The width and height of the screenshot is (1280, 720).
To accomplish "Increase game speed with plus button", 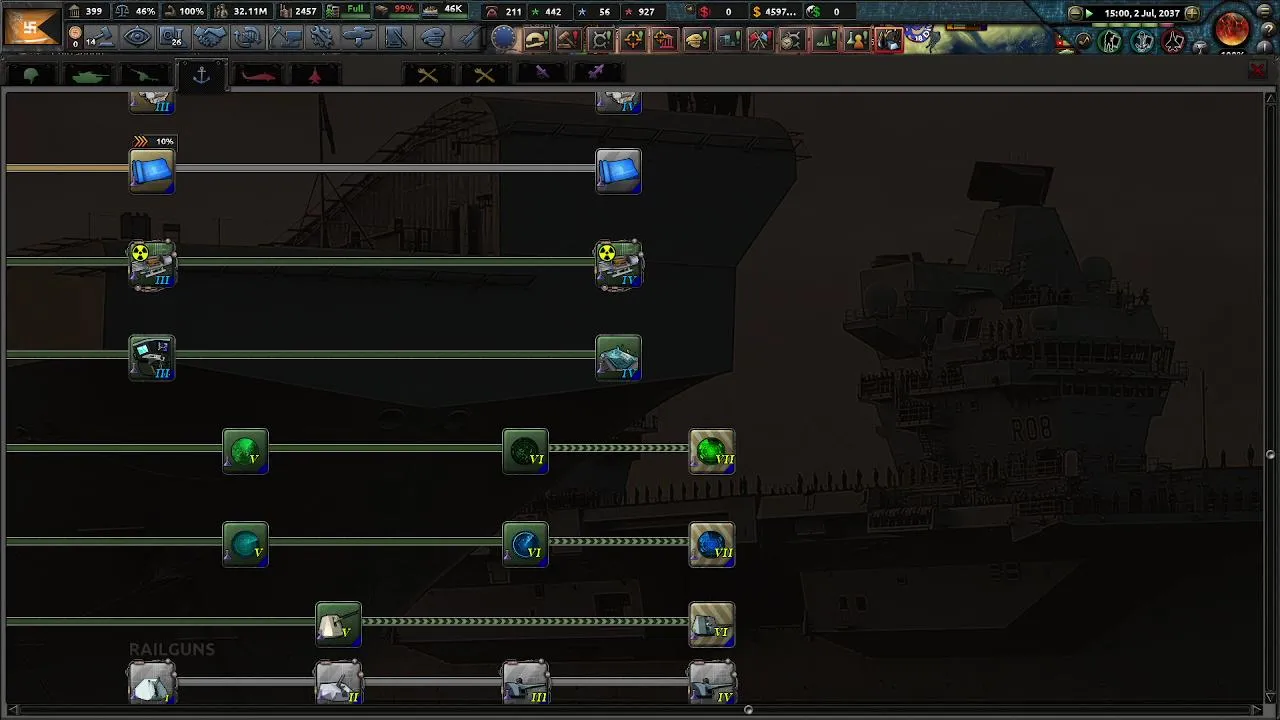I will pos(1192,13).
